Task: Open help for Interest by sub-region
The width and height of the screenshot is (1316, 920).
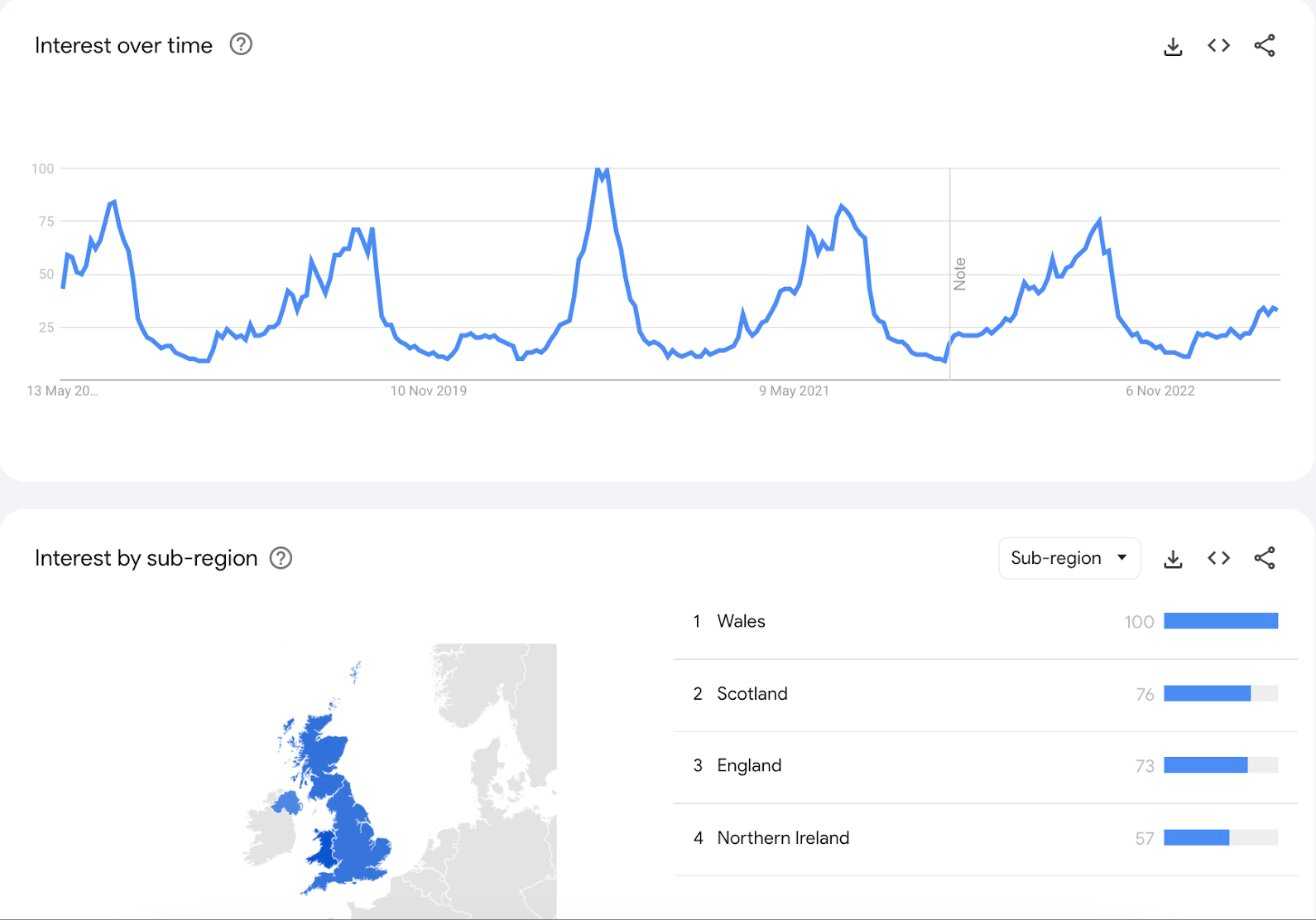Action: click(x=281, y=558)
